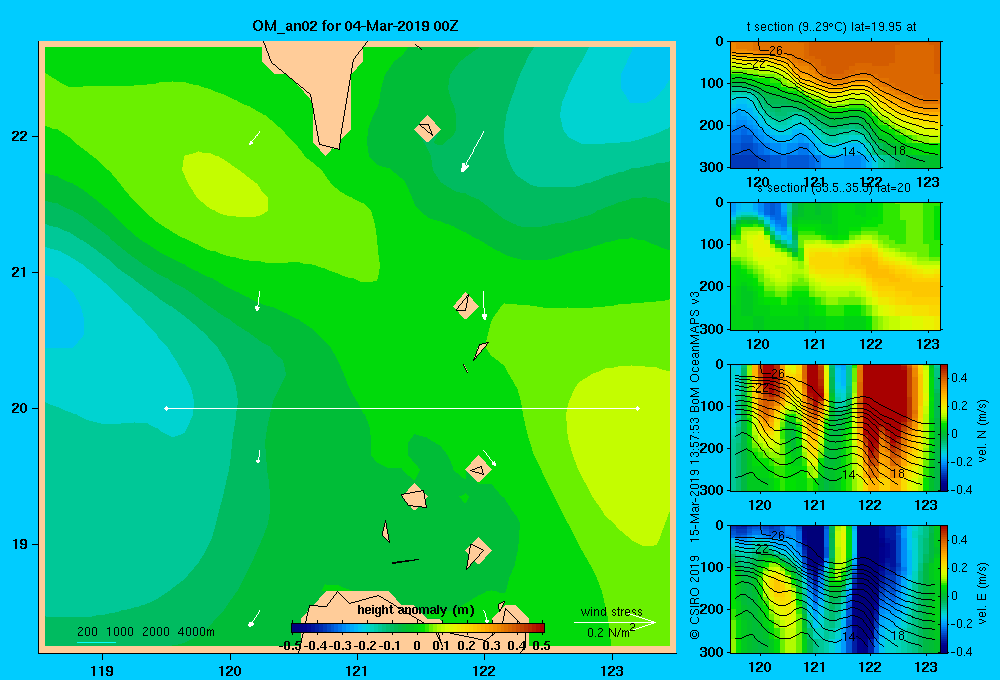Screen dimensions: 1000x680
Task: Click the "300" depth label of salinity panel
Action: tap(713, 329)
